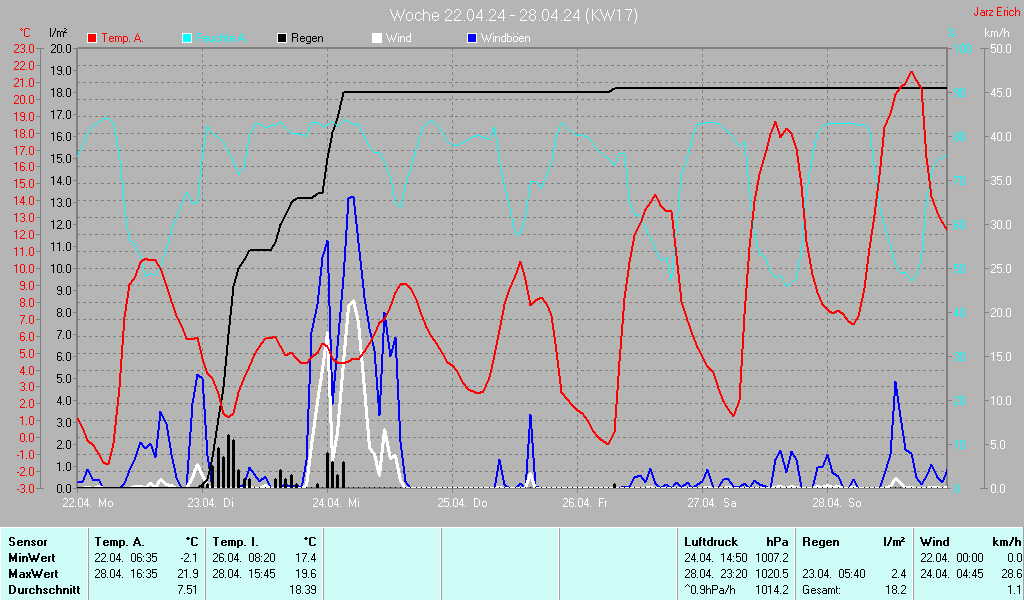
Task: Click the MinWert row label
Action: click(32, 558)
